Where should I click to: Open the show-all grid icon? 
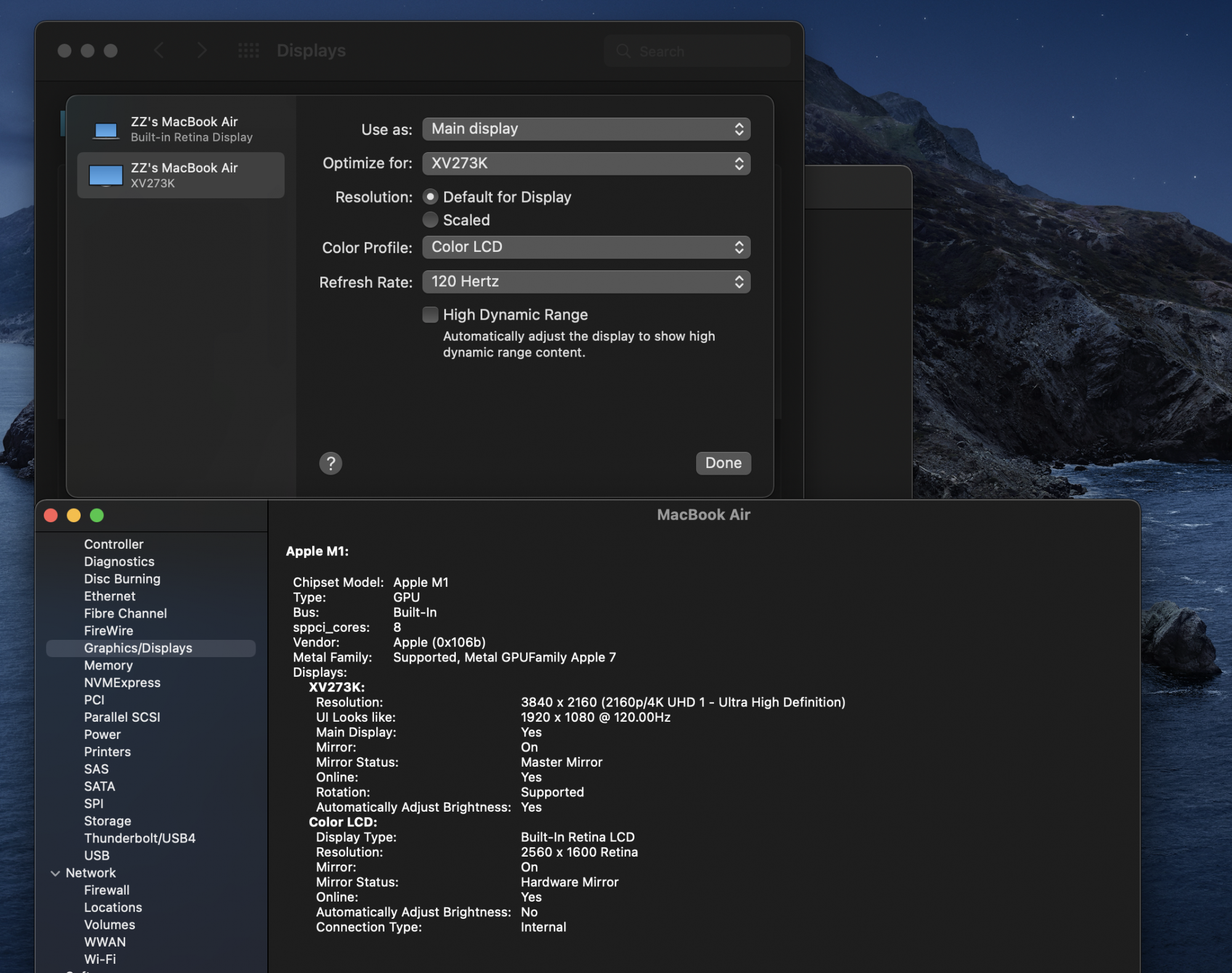click(x=248, y=50)
